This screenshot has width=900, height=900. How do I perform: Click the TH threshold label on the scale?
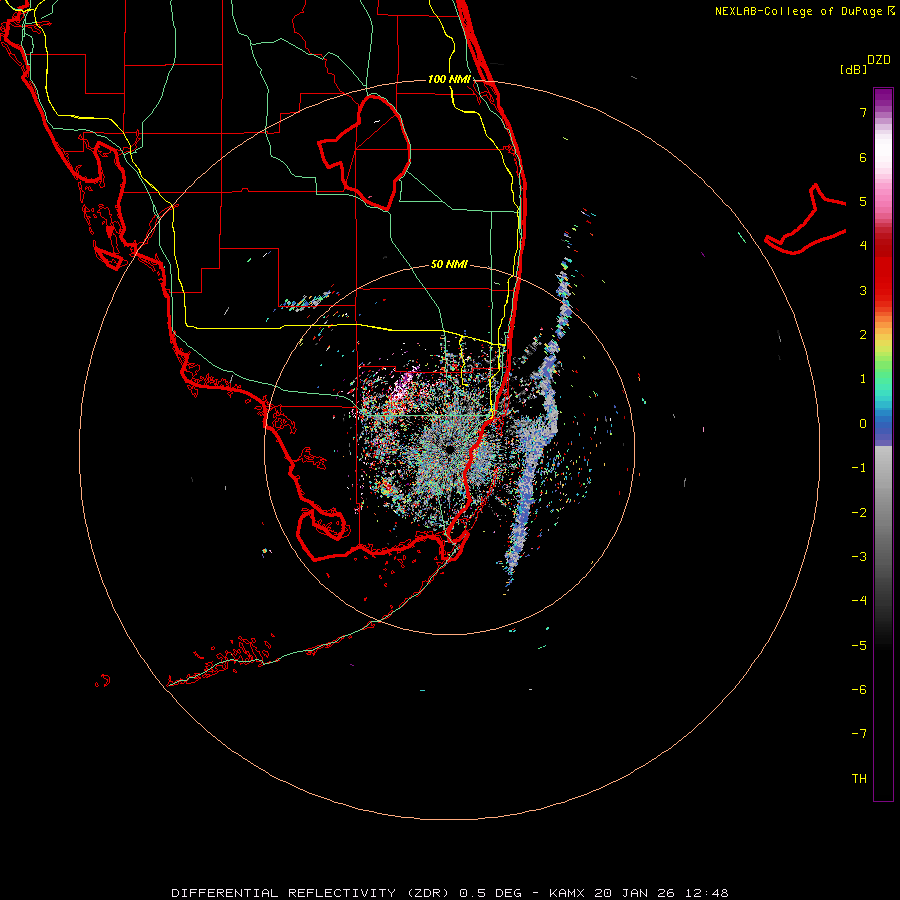859,779
